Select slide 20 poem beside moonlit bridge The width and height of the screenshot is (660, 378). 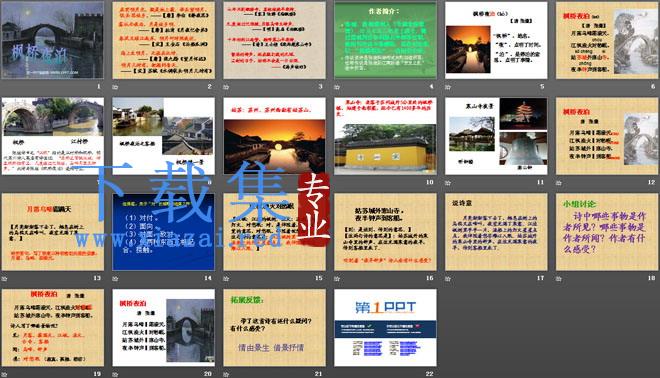[164, 327]
